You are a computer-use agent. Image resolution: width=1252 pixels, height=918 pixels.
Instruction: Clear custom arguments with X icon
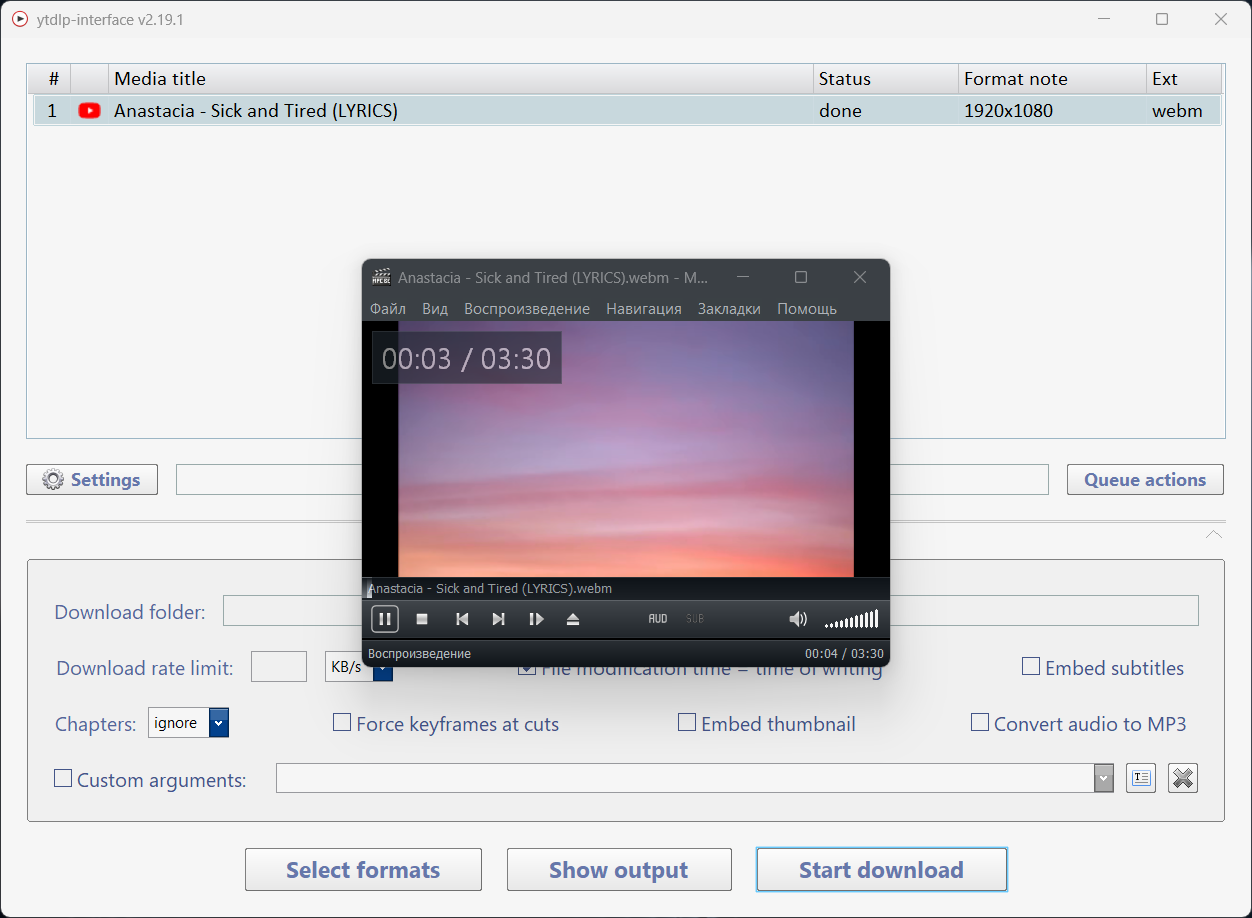(x=1183, y=778)
